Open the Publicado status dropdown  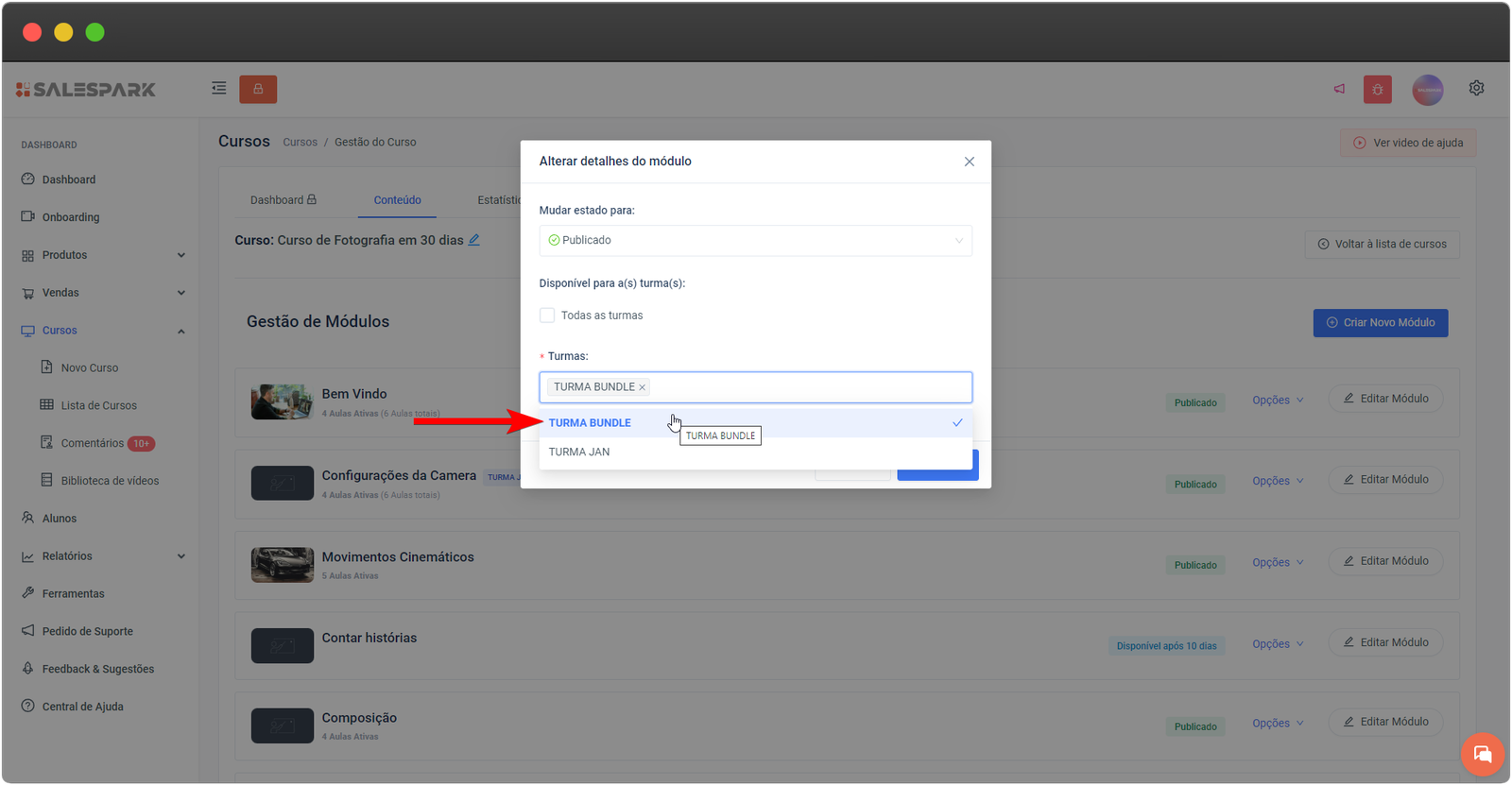(x=755, y=241)
